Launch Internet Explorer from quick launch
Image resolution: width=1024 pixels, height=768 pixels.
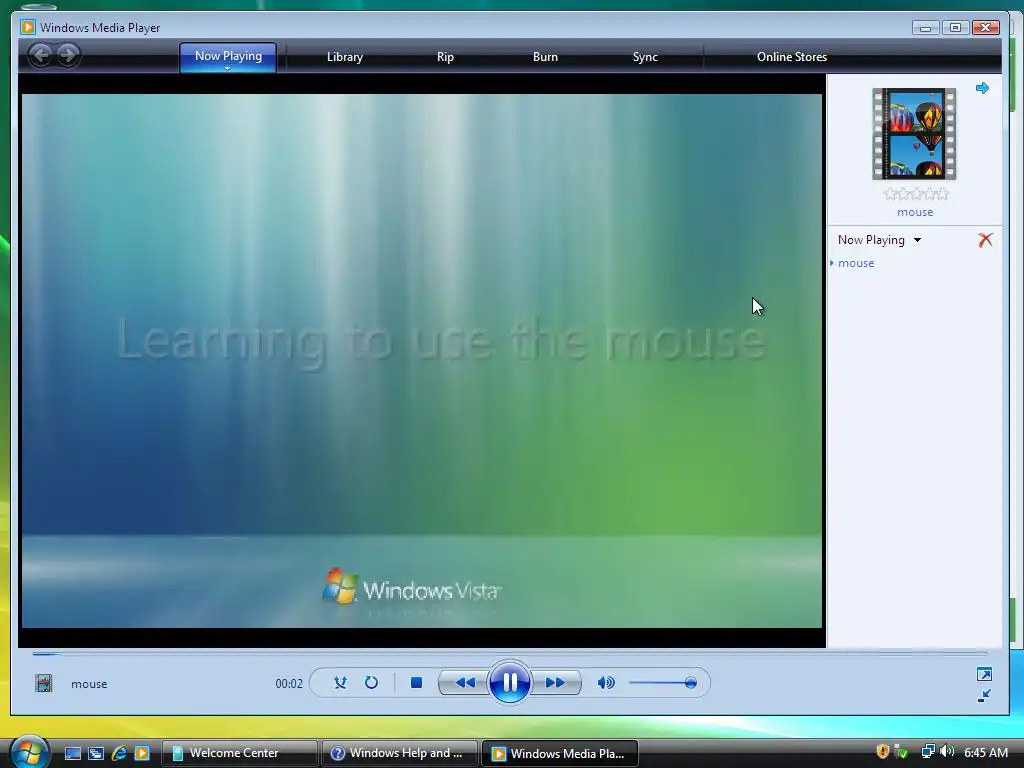click(x=119, y=753)
